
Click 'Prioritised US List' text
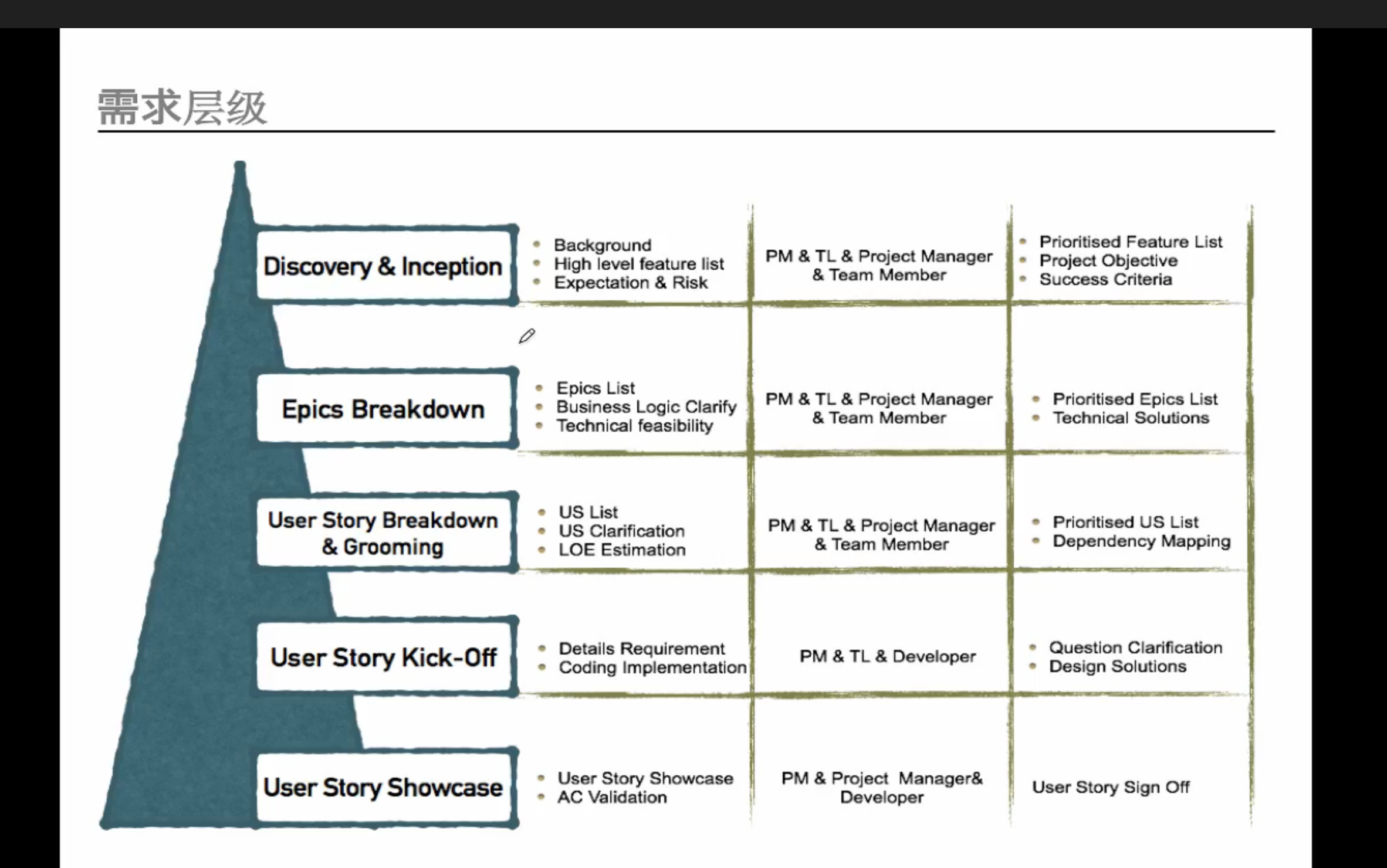(x=1125, y=522)
